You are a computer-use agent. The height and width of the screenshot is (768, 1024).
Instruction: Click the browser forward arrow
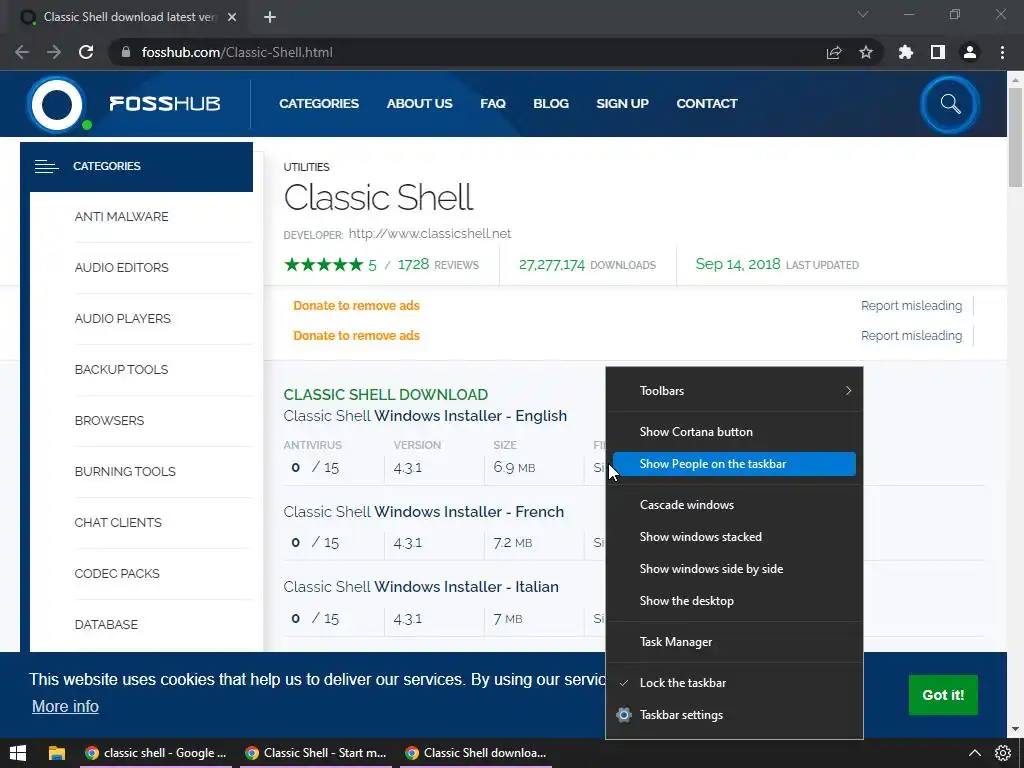coord(54,52)
